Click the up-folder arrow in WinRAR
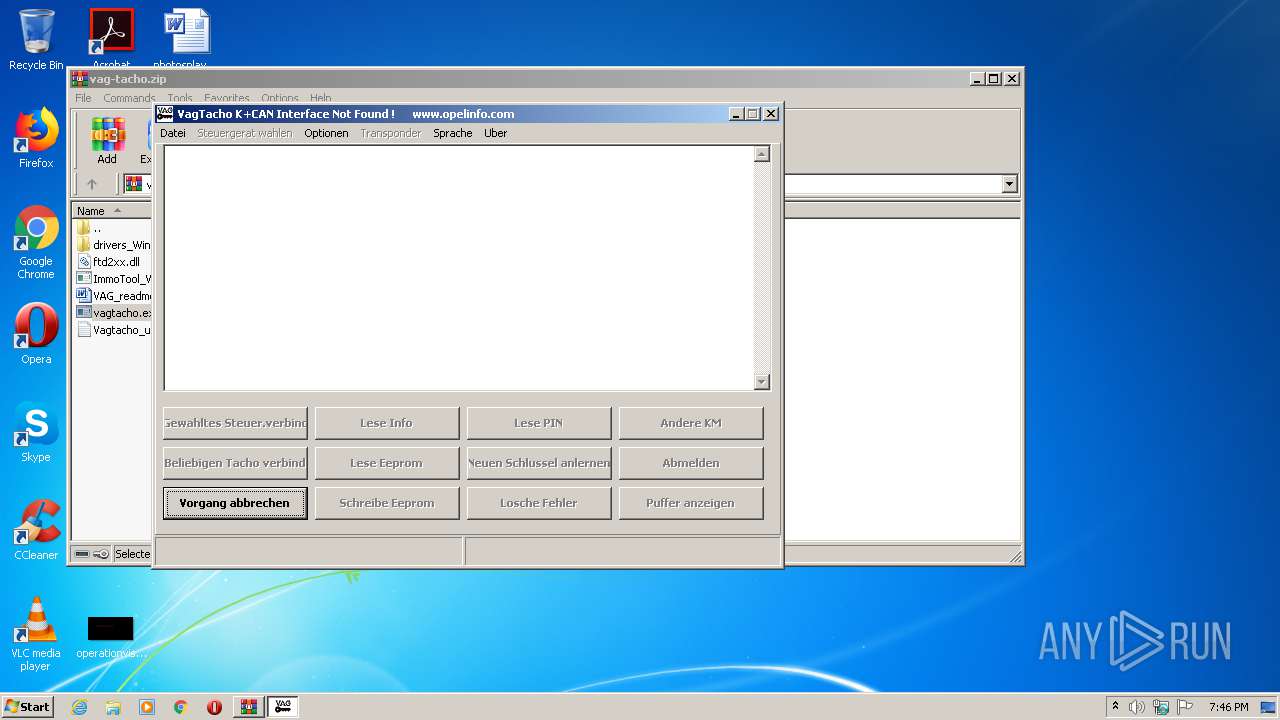 (x=92, y=184)
